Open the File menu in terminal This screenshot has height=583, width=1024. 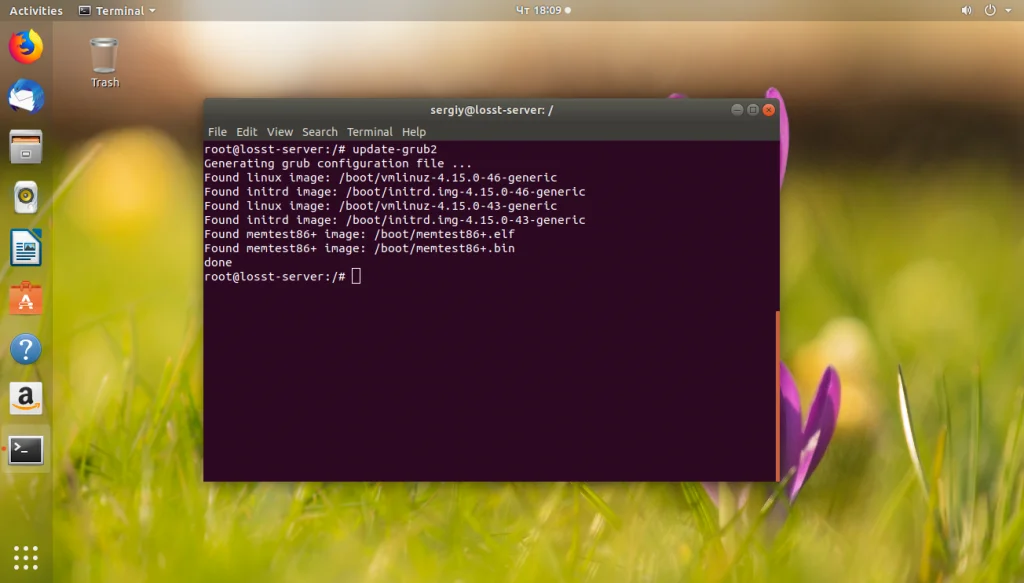[x=217, y=132]
